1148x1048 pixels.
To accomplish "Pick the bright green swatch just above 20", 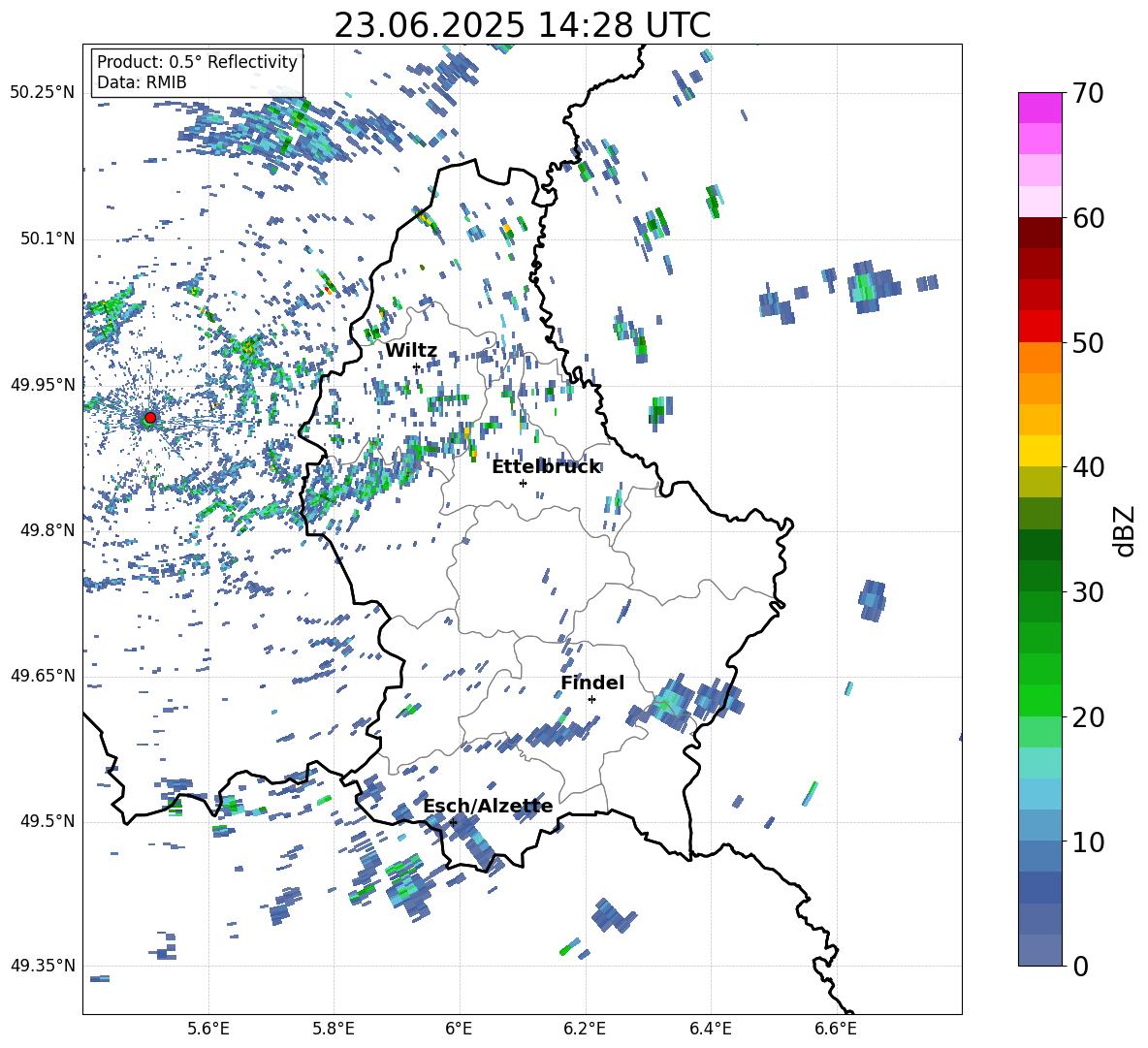I will coord(1039,700).
